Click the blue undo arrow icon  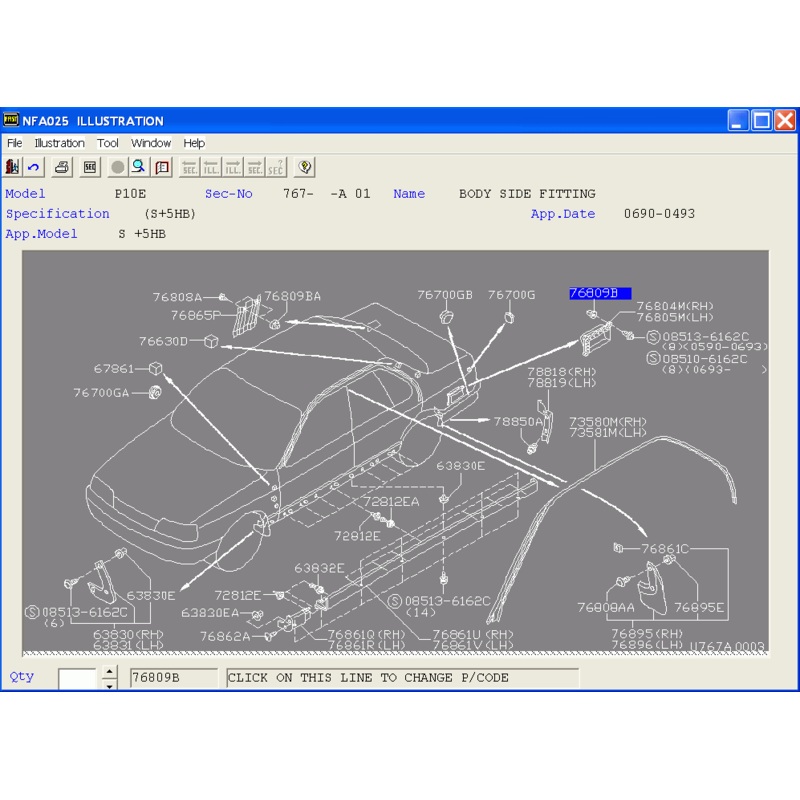click(x=34, y=167)
